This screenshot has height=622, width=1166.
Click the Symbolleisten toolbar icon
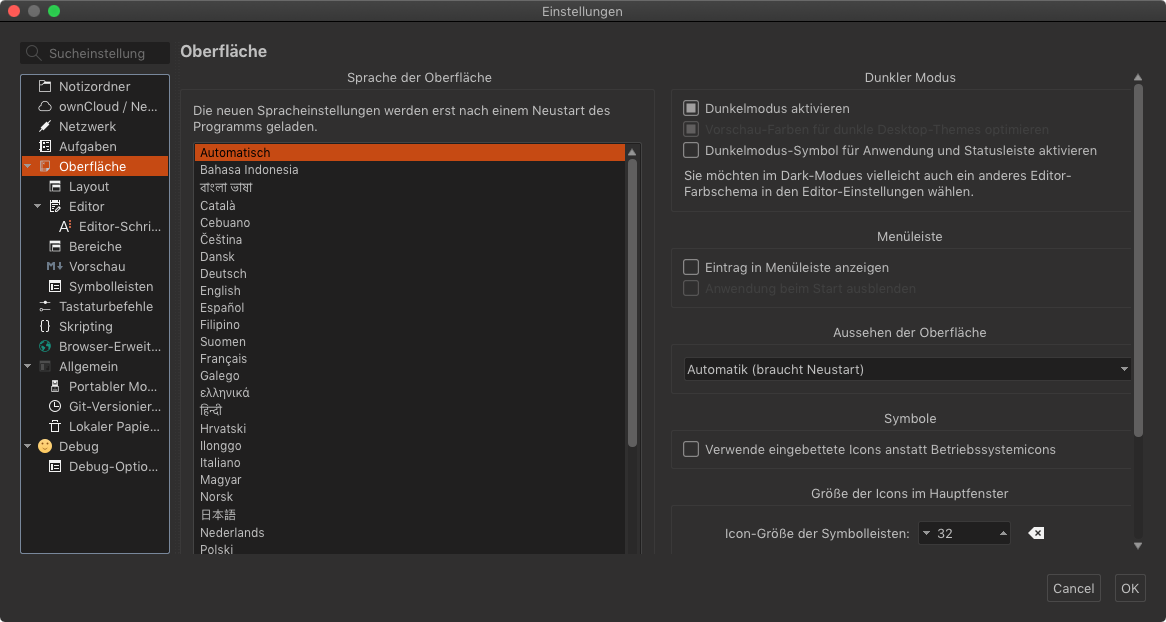55,286
